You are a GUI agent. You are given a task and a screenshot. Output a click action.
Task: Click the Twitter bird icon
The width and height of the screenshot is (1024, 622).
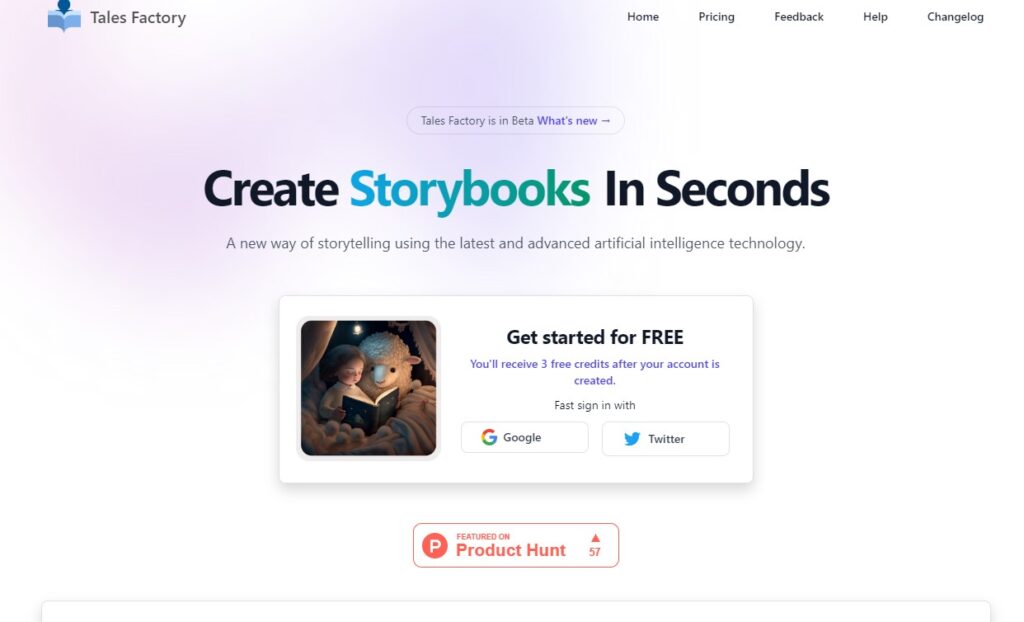pos(632,438)
